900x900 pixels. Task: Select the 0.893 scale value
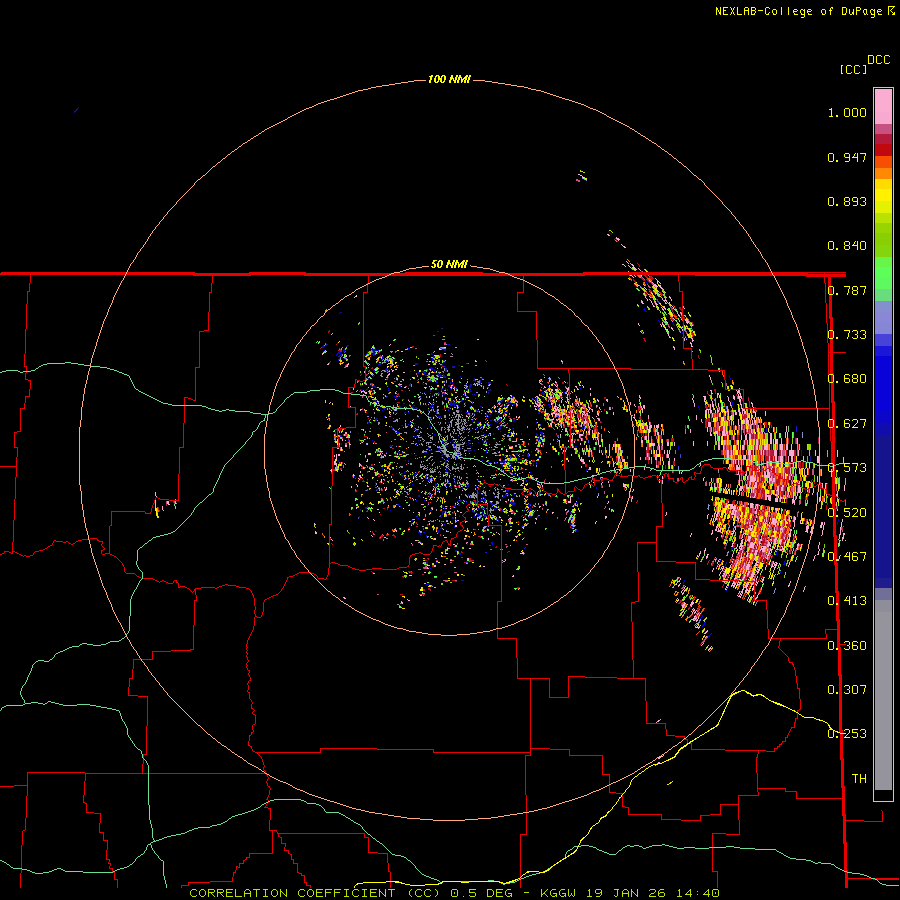(847, 201)
